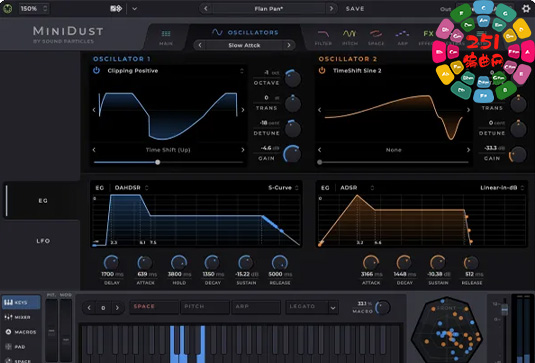
Task: Click the SAVE button
Action: coord(355,9)
